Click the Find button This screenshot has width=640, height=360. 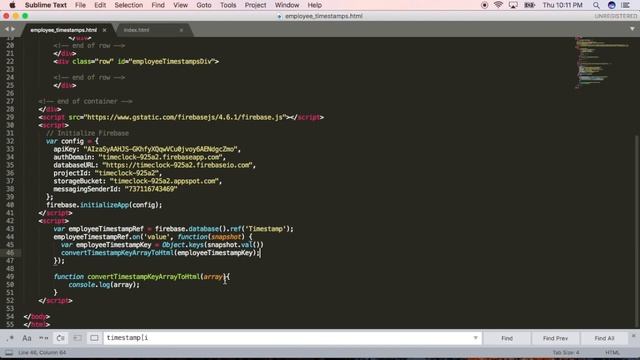tap(507, 338)
